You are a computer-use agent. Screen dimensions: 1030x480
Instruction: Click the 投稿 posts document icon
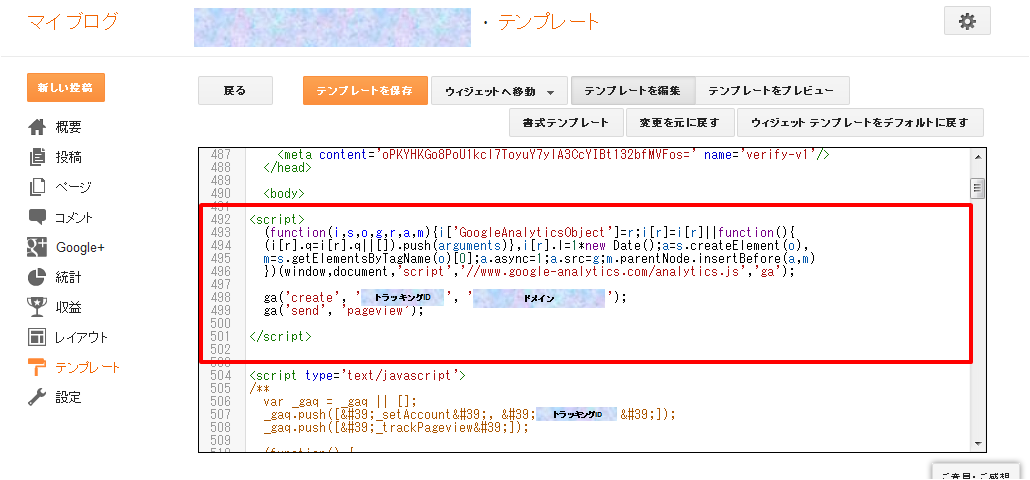[x=37, y=157]
